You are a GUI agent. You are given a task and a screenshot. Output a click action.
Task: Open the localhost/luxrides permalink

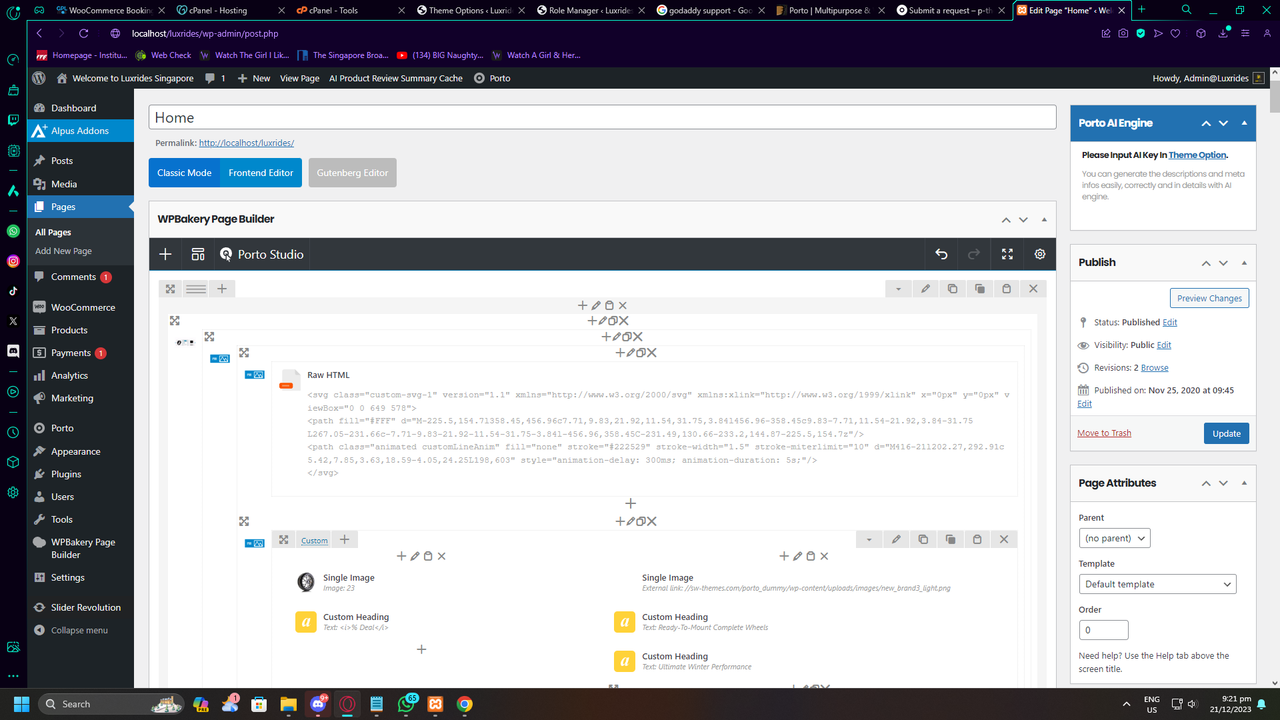(x=246, y=143)
